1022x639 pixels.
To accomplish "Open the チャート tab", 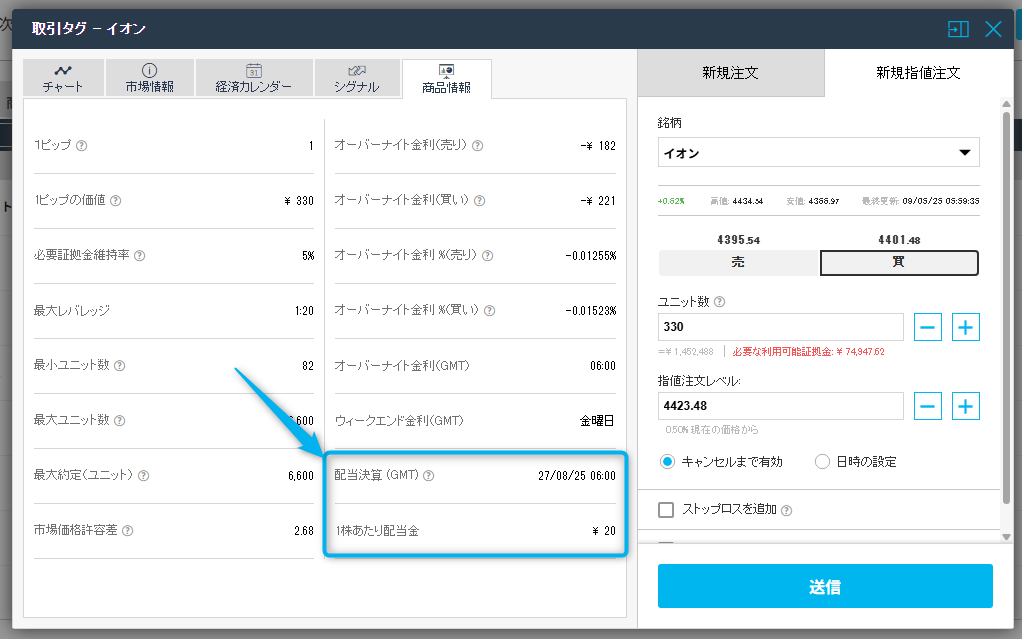I will pyautogui.click(x=63, y=78).
